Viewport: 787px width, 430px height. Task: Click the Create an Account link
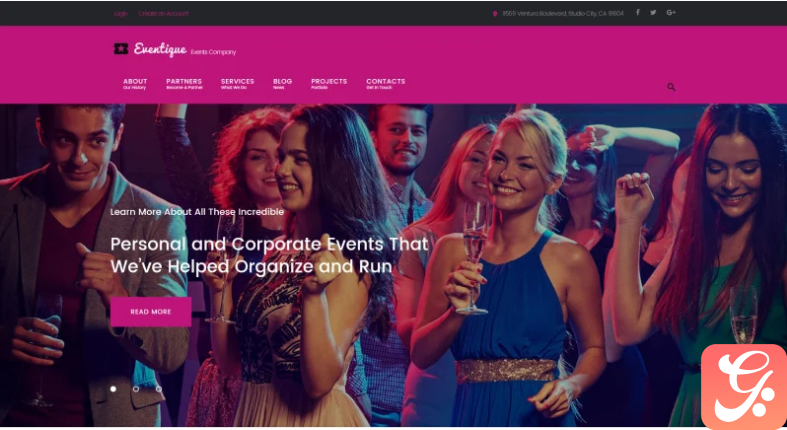click(x=164, y=14)
